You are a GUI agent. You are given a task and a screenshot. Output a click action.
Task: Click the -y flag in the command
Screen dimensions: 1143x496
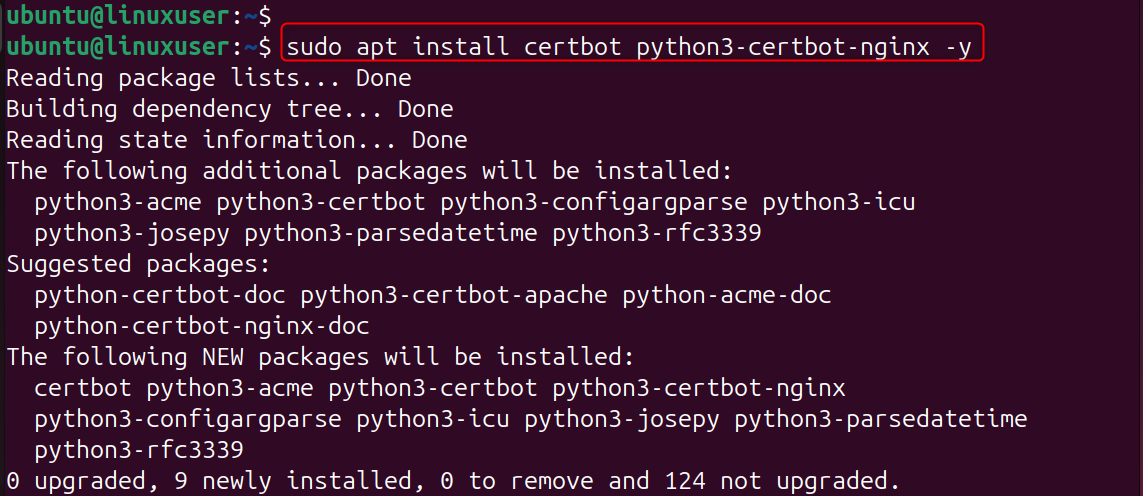[x=956, y=47]
